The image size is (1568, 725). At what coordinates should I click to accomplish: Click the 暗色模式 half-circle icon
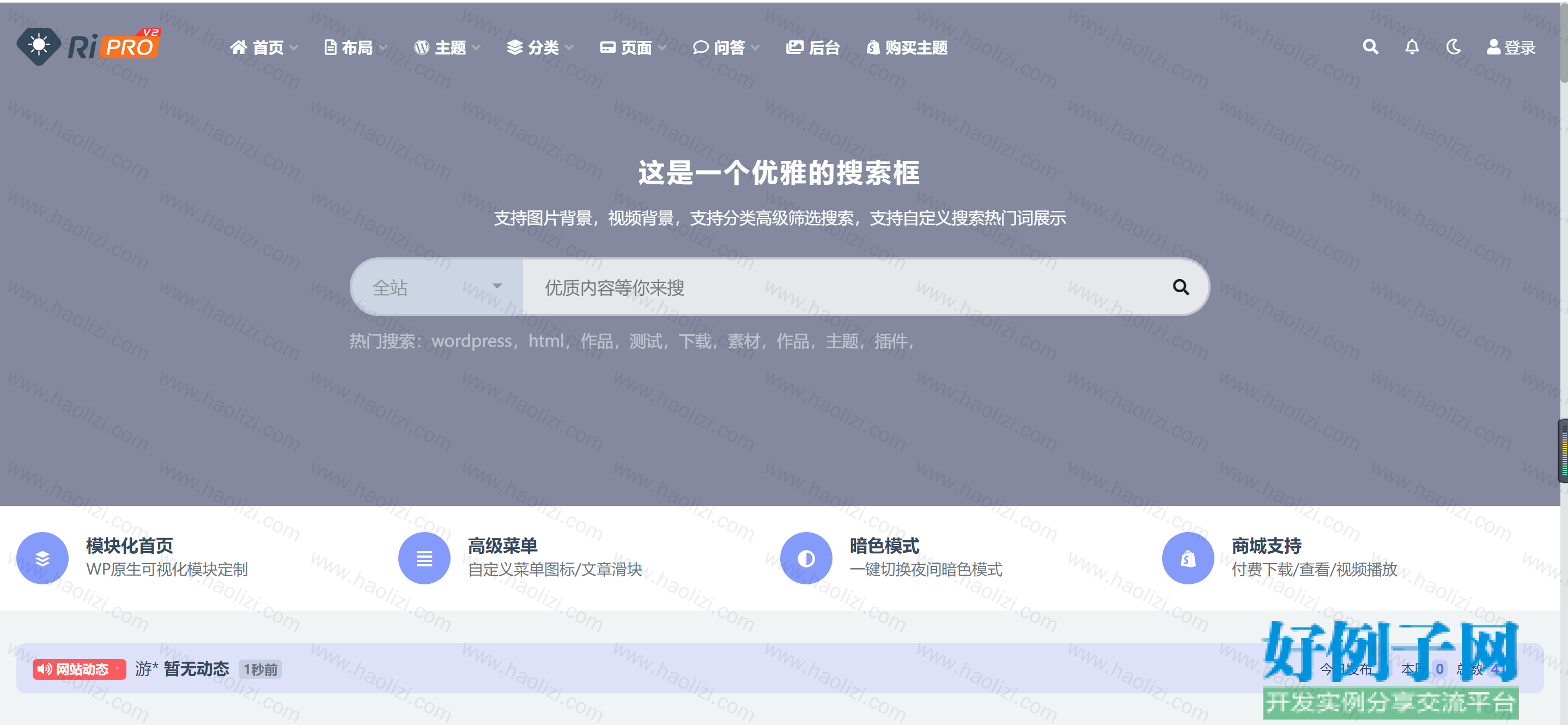[806, 558]
